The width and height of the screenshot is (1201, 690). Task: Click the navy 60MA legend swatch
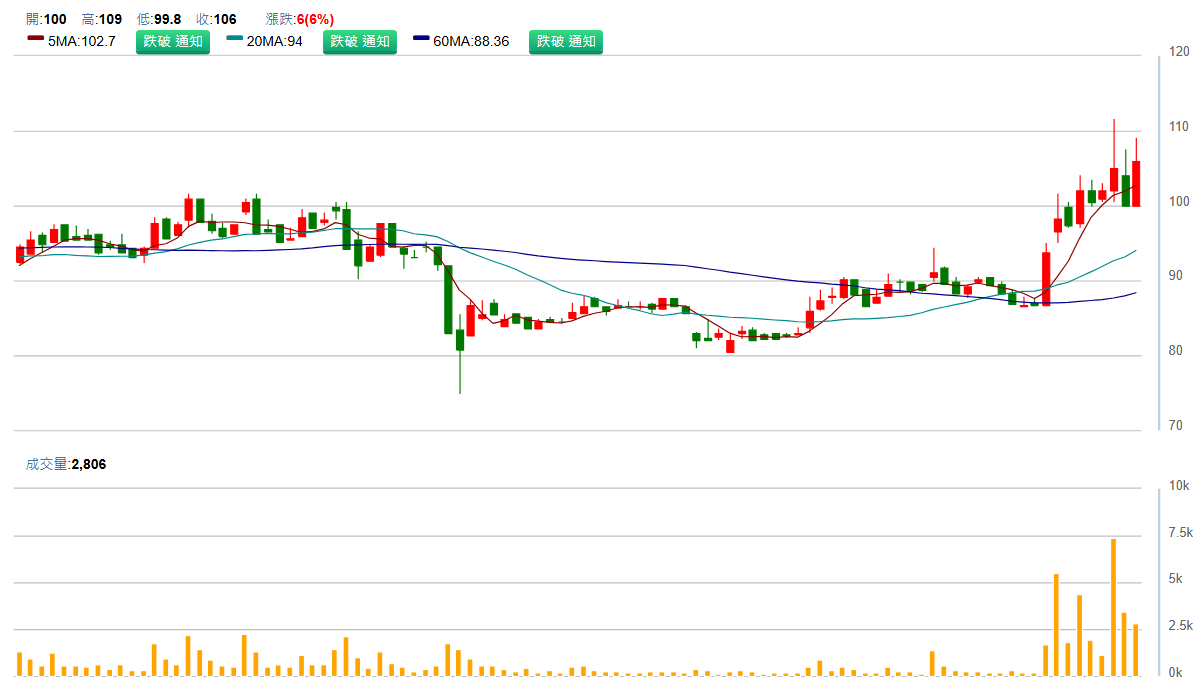pos(421,39)
